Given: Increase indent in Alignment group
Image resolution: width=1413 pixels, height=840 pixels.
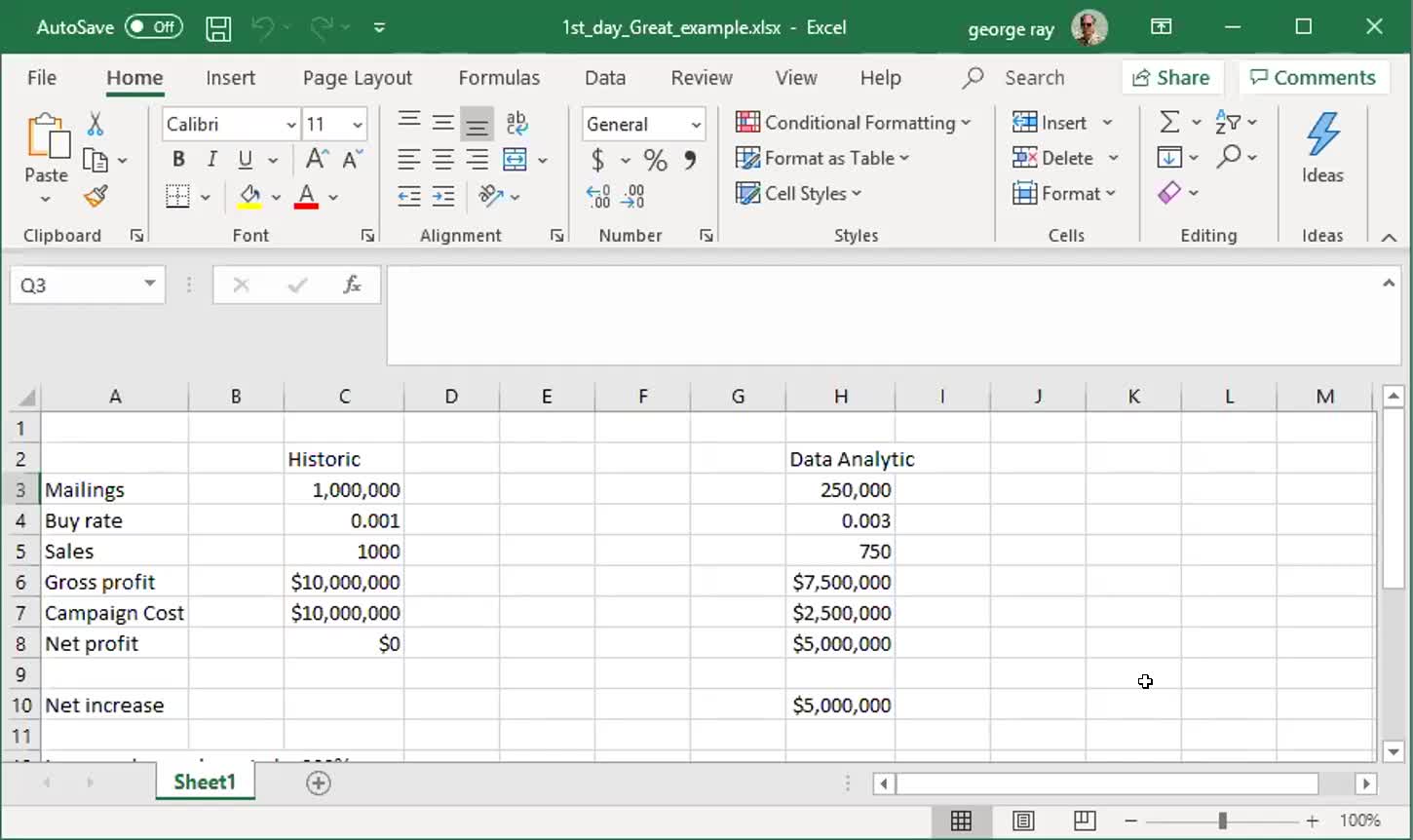Looking at the screenshot, I should click(443, 196).
